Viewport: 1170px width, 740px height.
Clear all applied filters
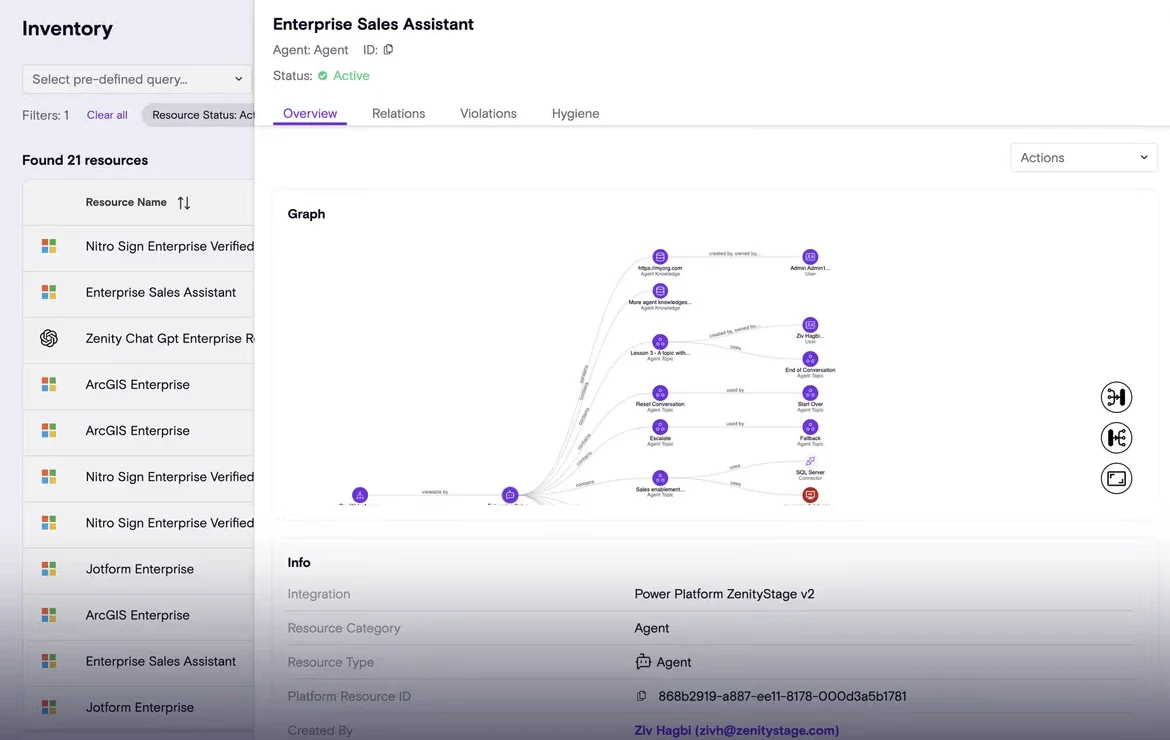coord(107,115)
